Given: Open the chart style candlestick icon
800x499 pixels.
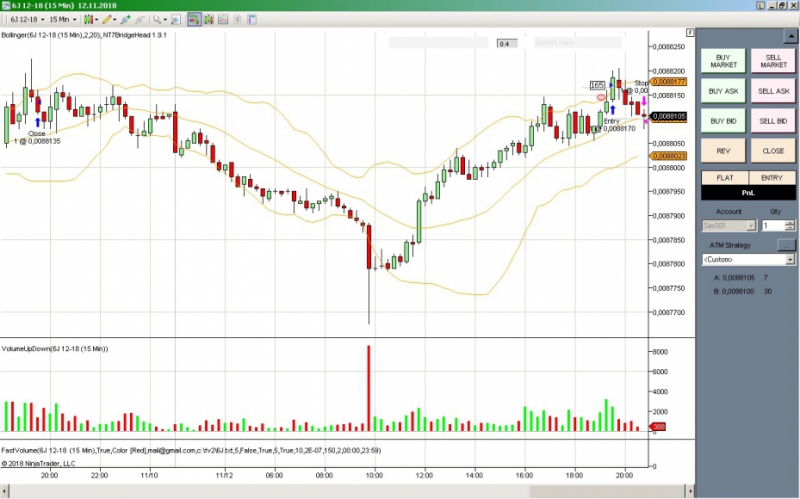Looking at the screenshot, I should click(88, 19).
